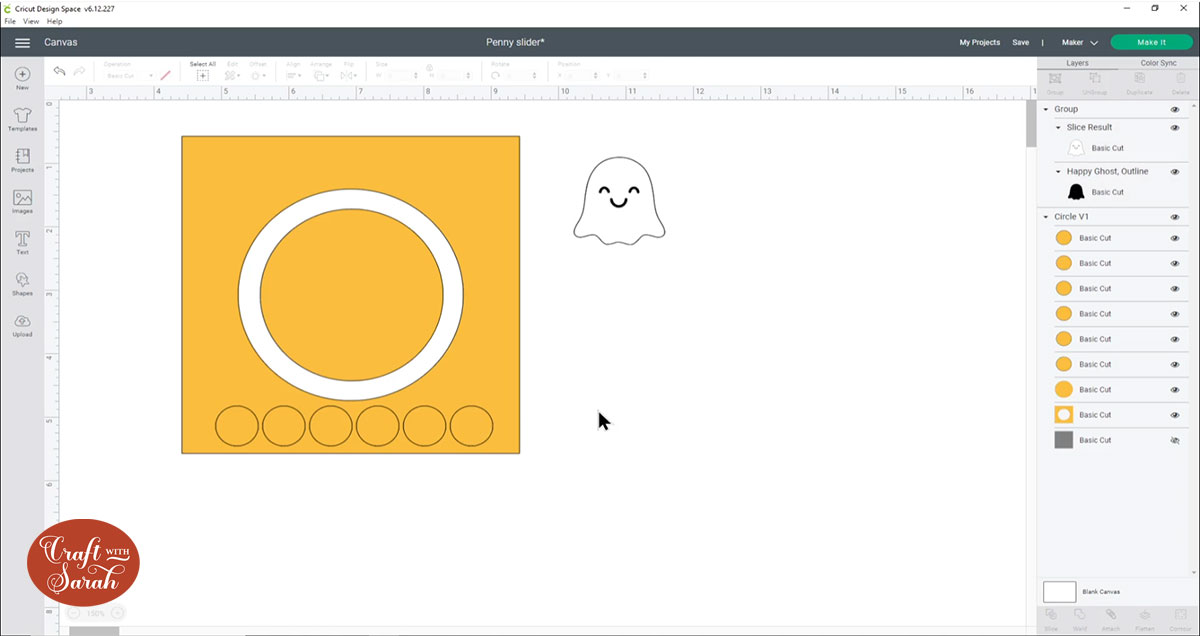Switch to the Color Sync tab
The height and width of the screenshot is (636, 1200).
point(1158,63)
